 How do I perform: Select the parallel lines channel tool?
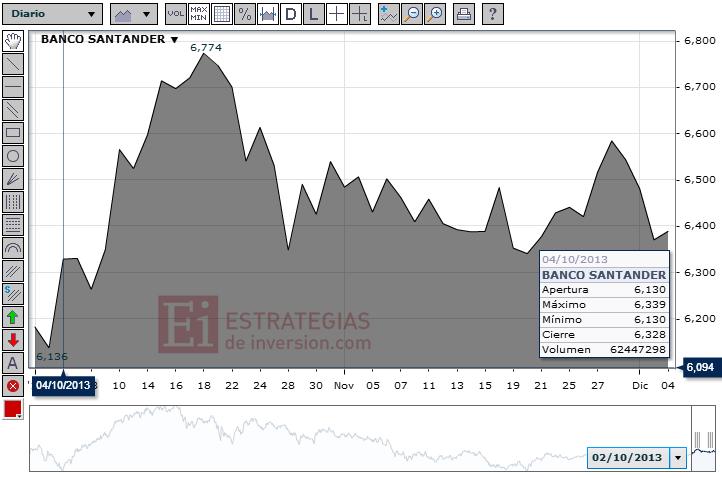click(x=13, y=110)
